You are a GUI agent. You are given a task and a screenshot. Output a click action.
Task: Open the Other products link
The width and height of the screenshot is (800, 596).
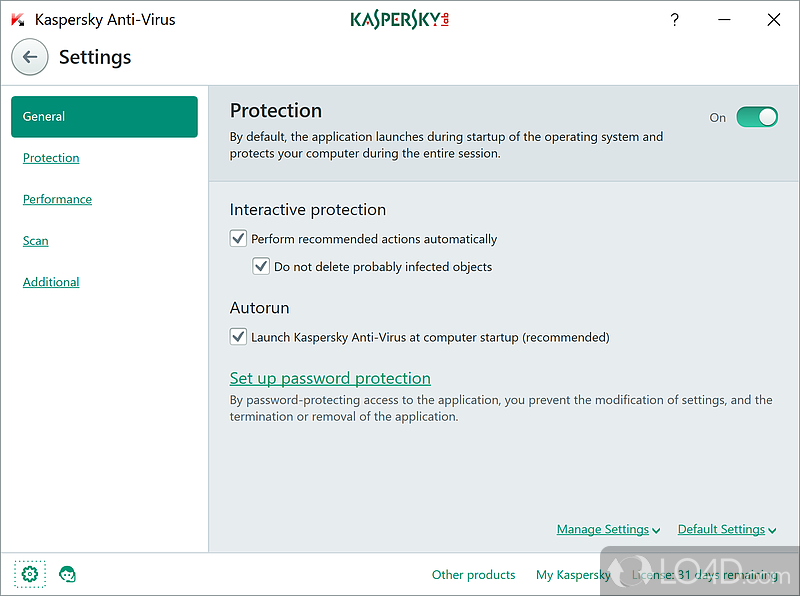473,575
